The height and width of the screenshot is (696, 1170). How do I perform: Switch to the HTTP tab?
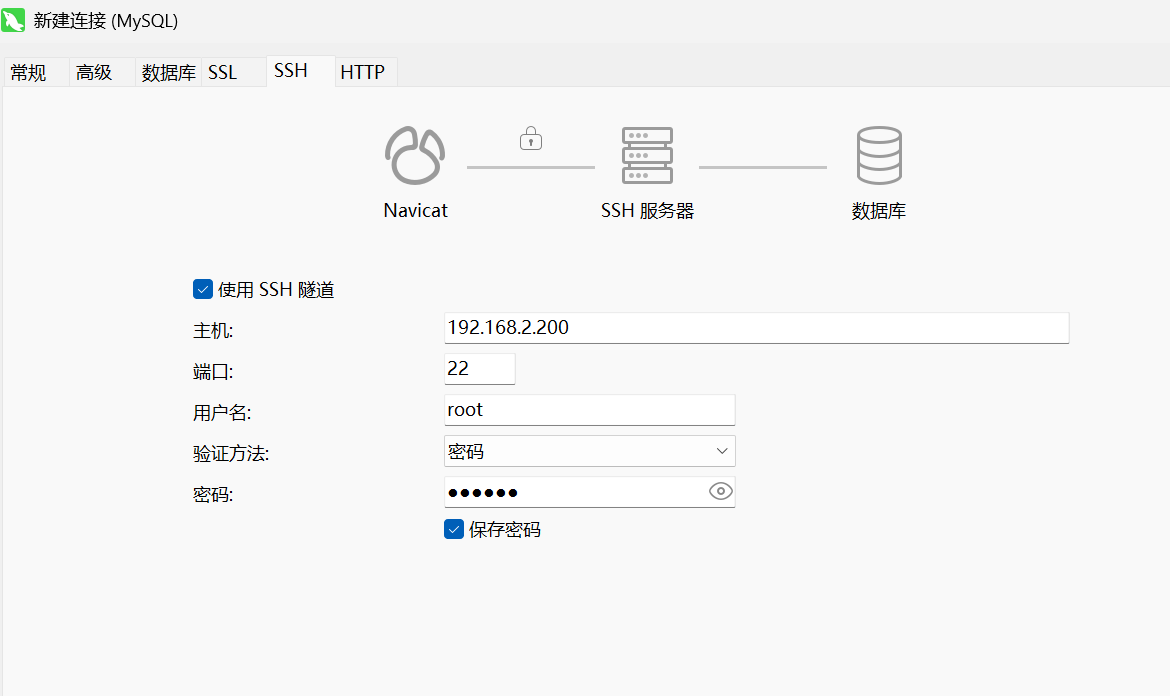tap(366, 72)
